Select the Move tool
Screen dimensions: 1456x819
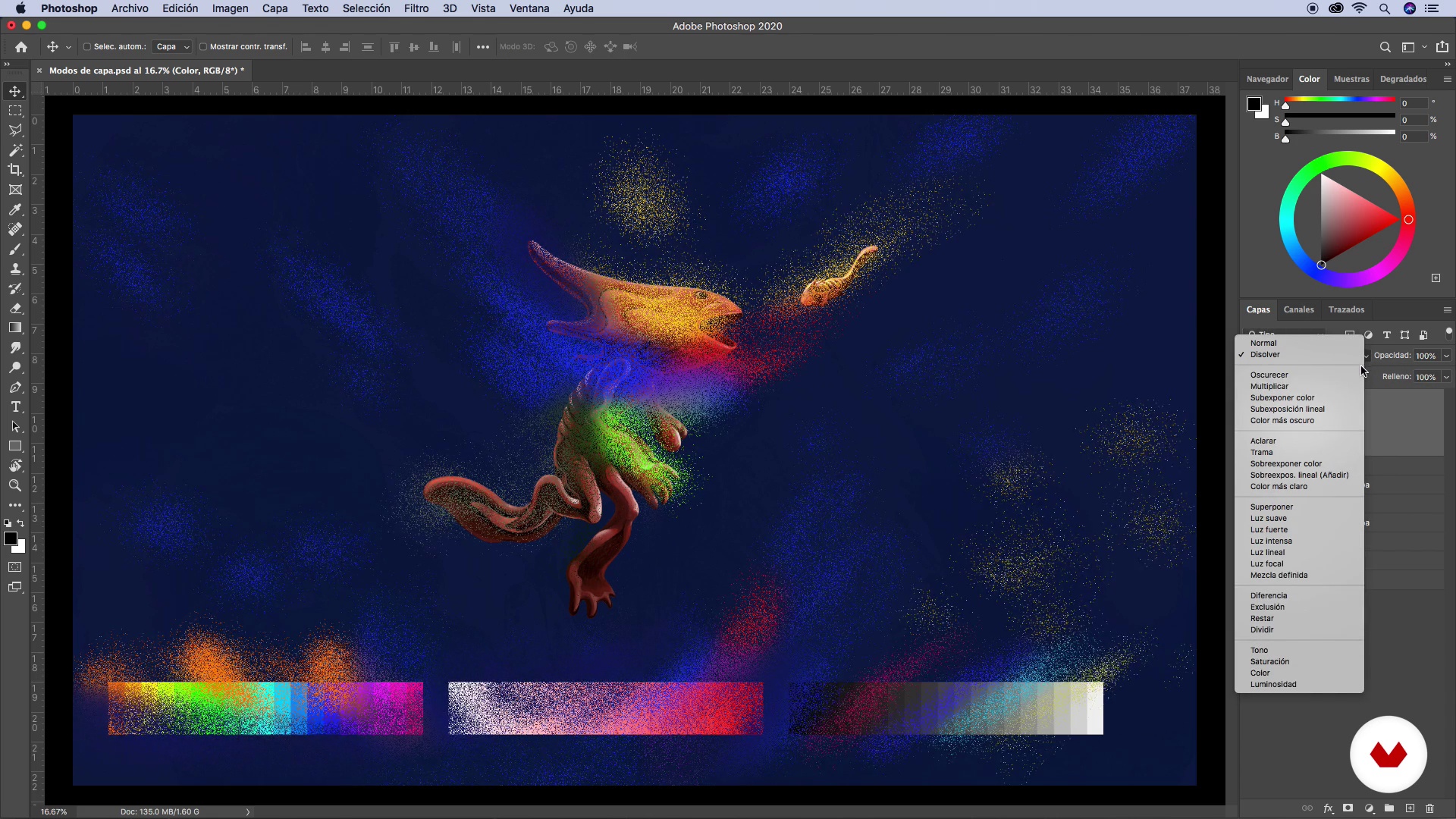pos(15,91)
